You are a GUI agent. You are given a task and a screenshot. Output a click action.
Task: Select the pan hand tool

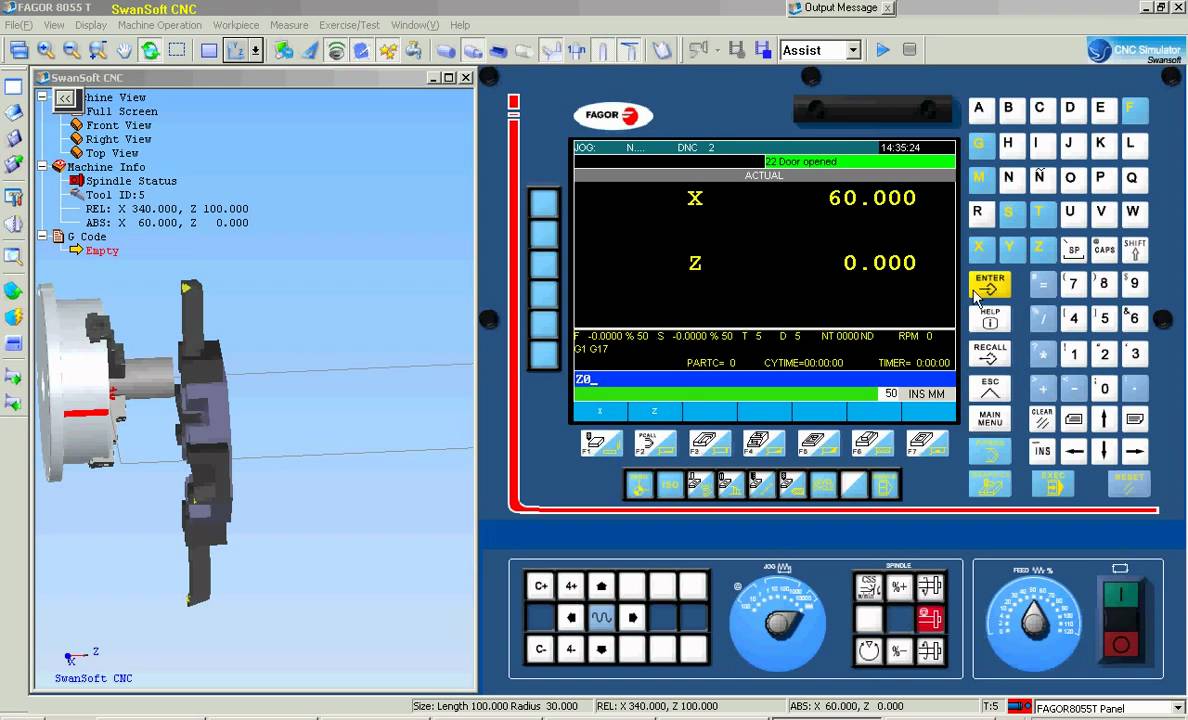coord(123,50)
